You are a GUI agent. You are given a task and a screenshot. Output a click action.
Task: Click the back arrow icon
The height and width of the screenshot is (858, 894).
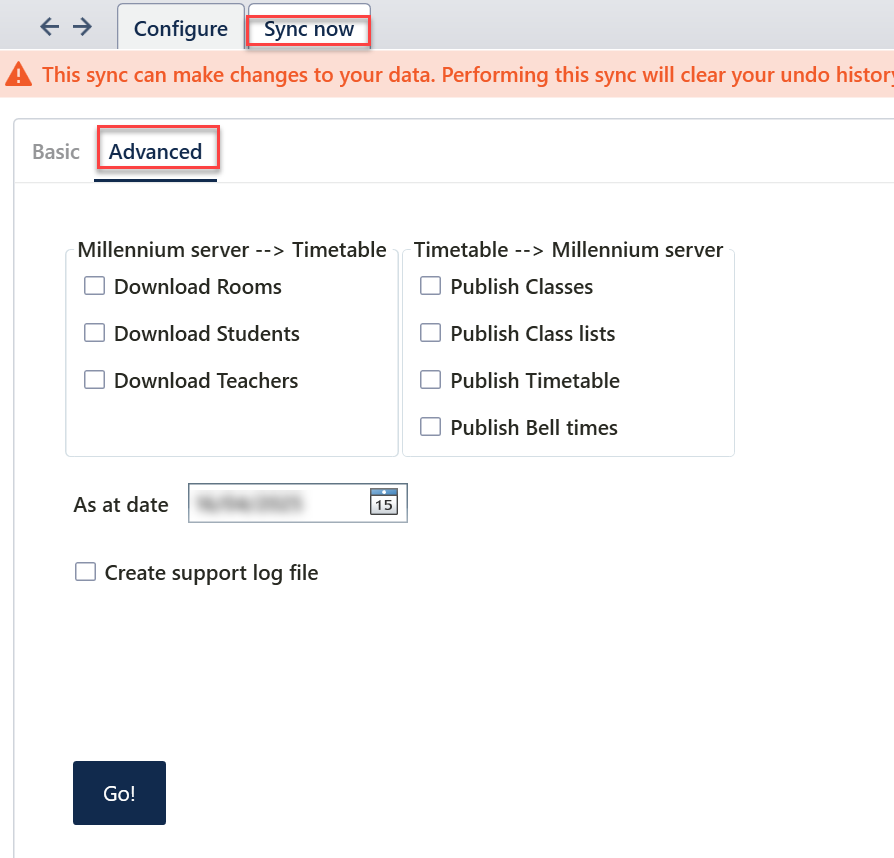(x=50, y=26)
